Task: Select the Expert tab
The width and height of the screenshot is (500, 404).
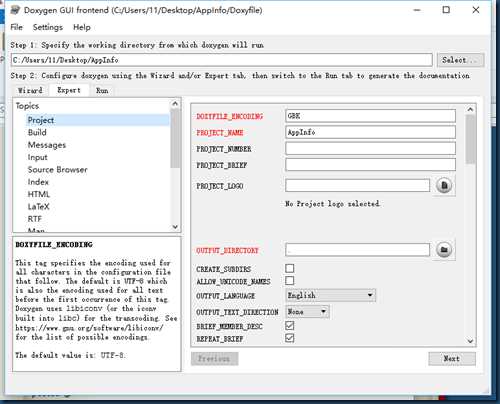Action: click(69, 90)
